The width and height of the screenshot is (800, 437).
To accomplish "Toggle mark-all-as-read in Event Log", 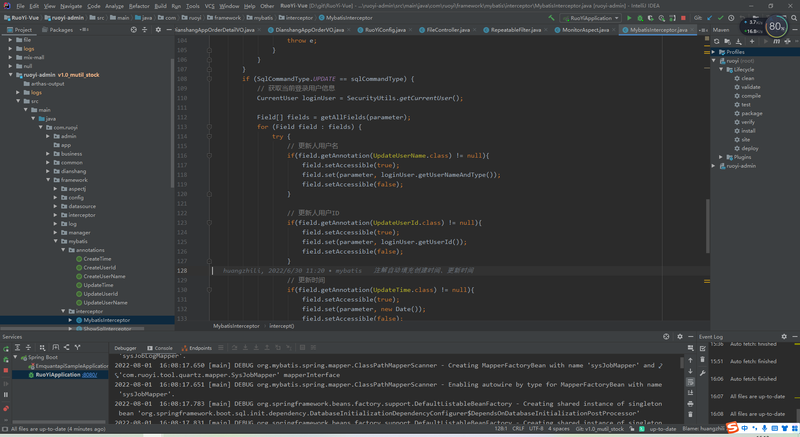I will click(x=703, y=348).
